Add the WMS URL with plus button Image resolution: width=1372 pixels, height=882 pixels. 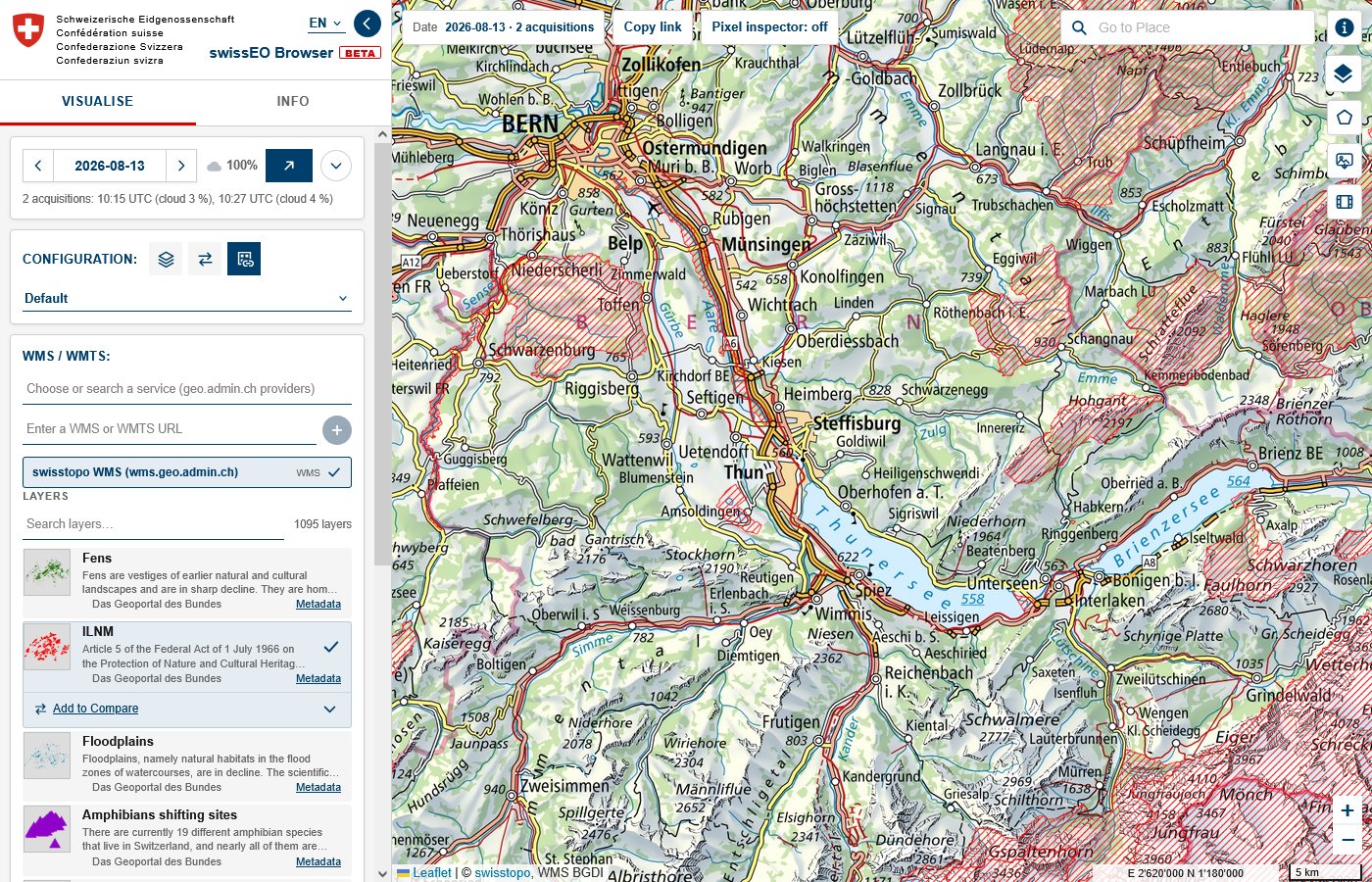(337, 429)
